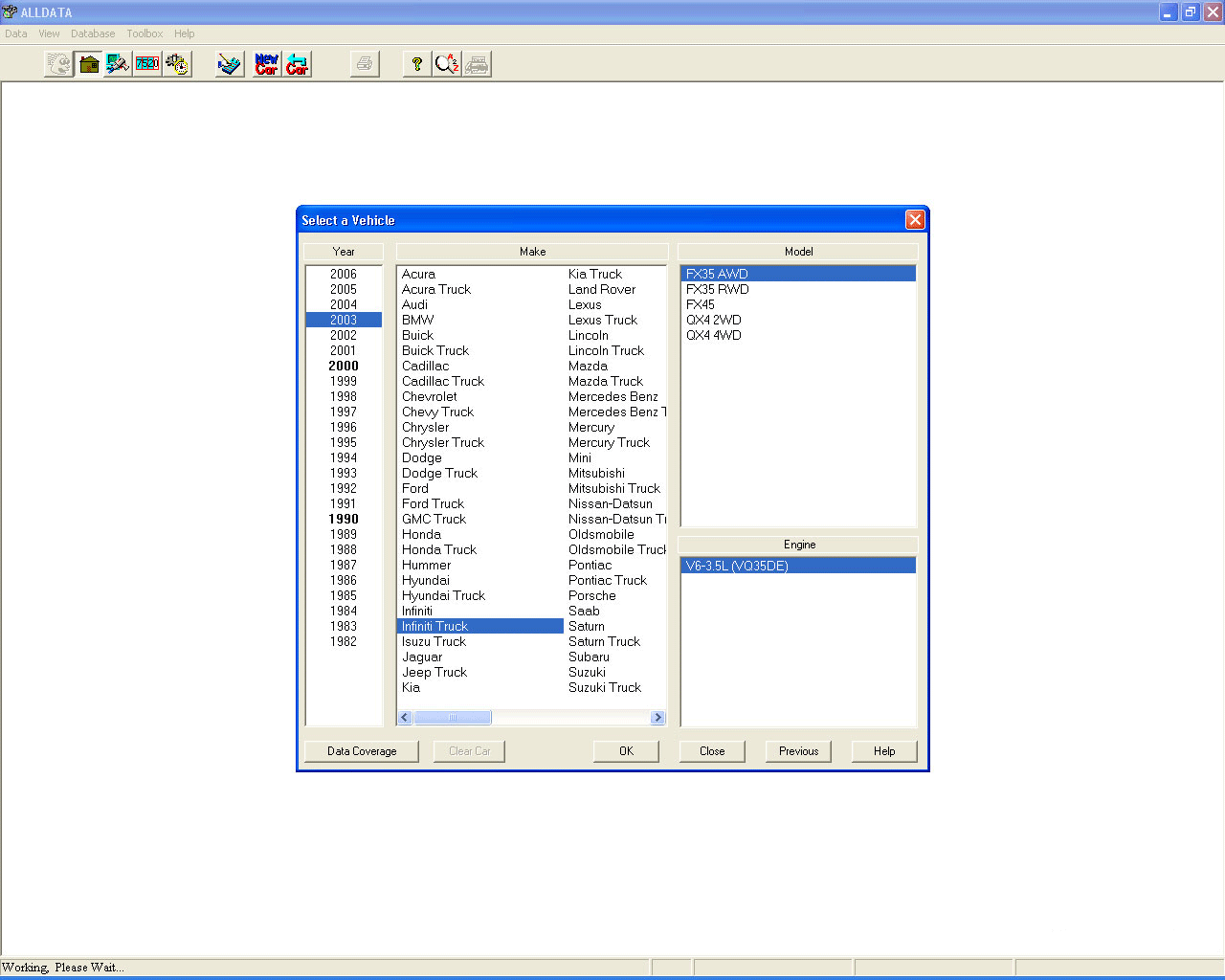Confirm vehicle selection with OK
This screenshot has width=1225, height=980.
point(626,751)
